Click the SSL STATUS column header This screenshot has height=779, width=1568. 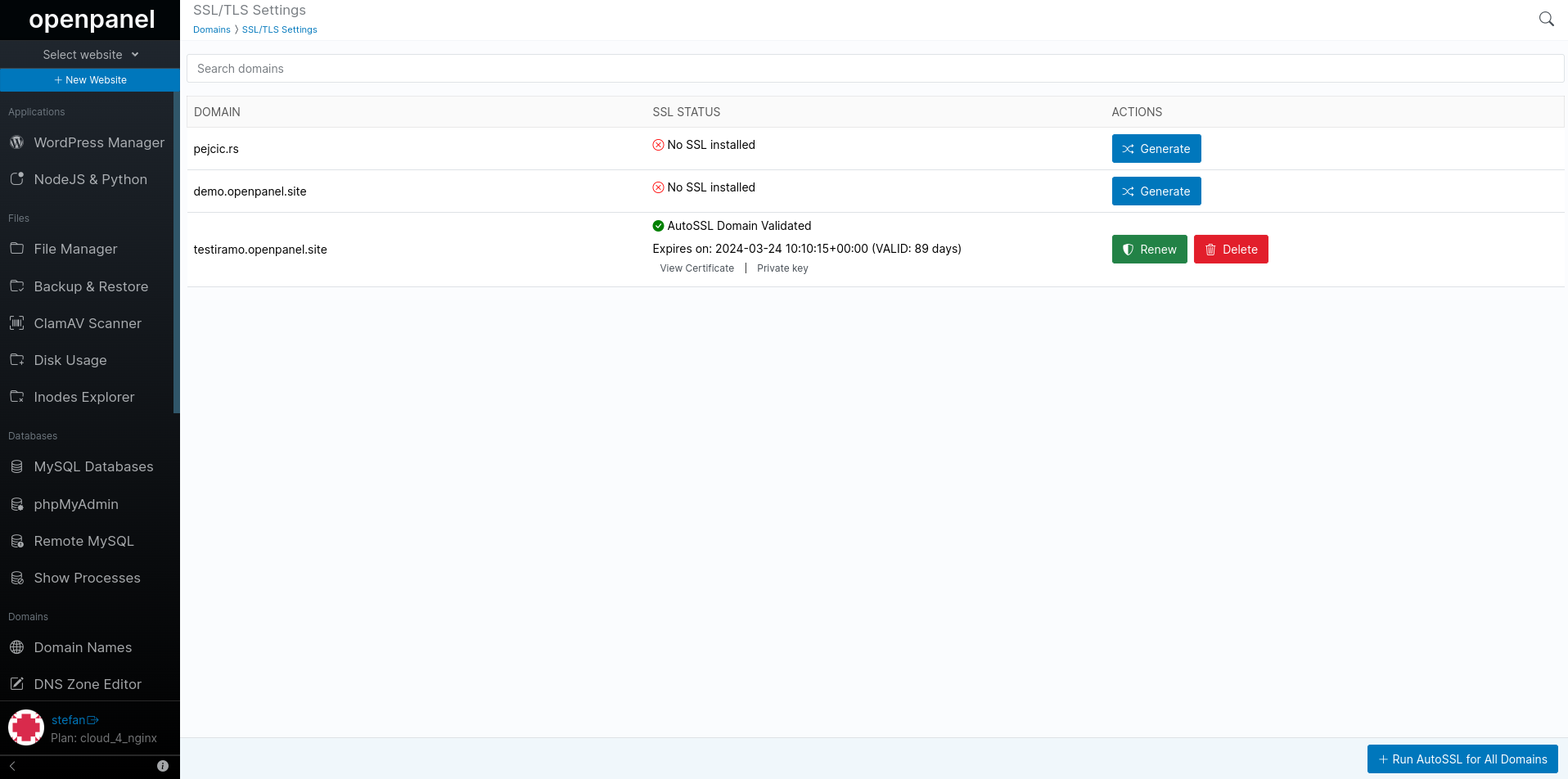687,112
